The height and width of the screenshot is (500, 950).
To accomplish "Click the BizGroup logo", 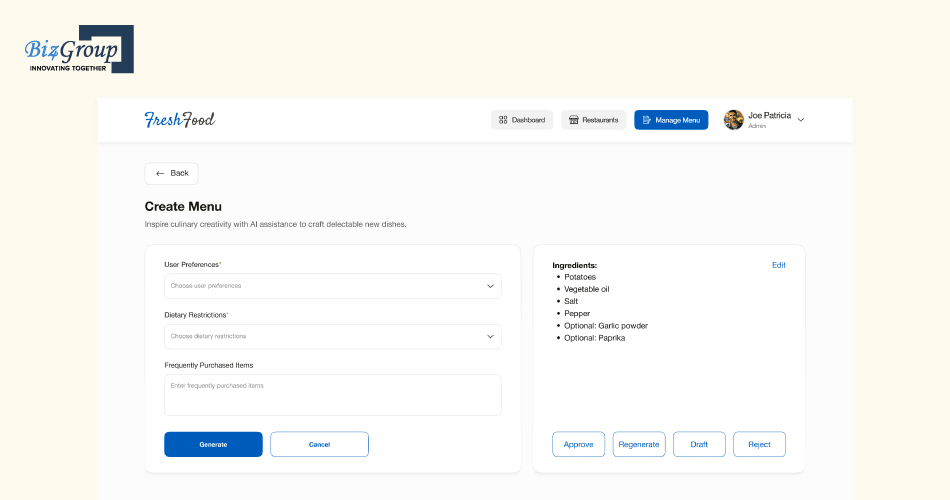I will 79,49.
